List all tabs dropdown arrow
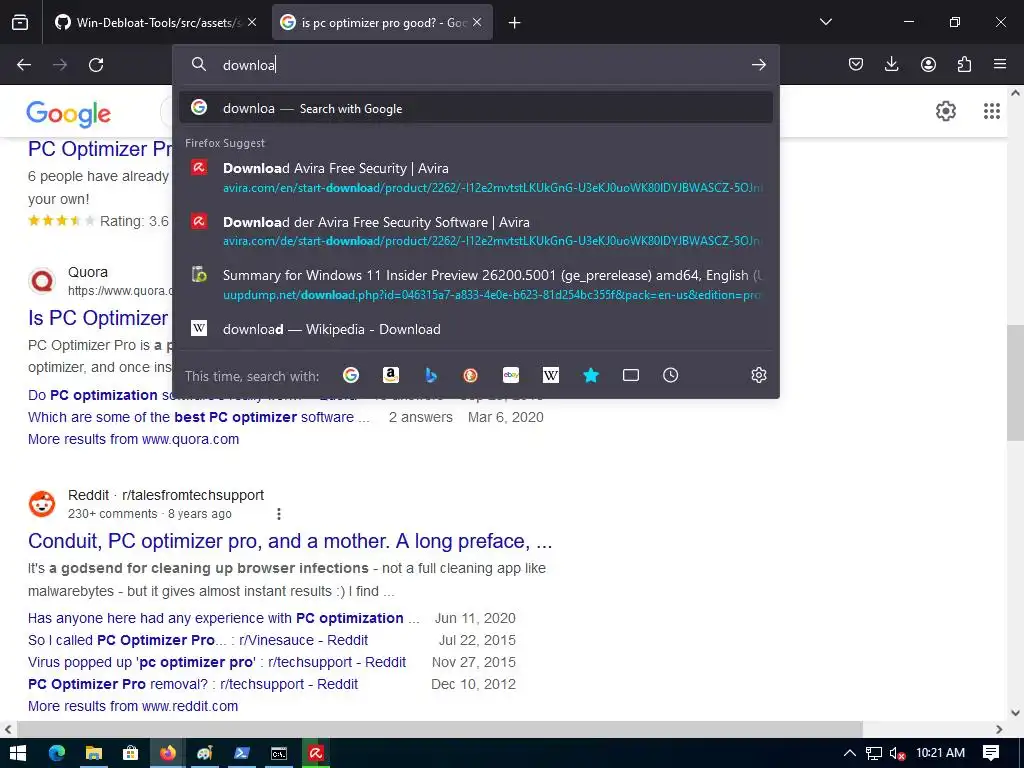 825,22
